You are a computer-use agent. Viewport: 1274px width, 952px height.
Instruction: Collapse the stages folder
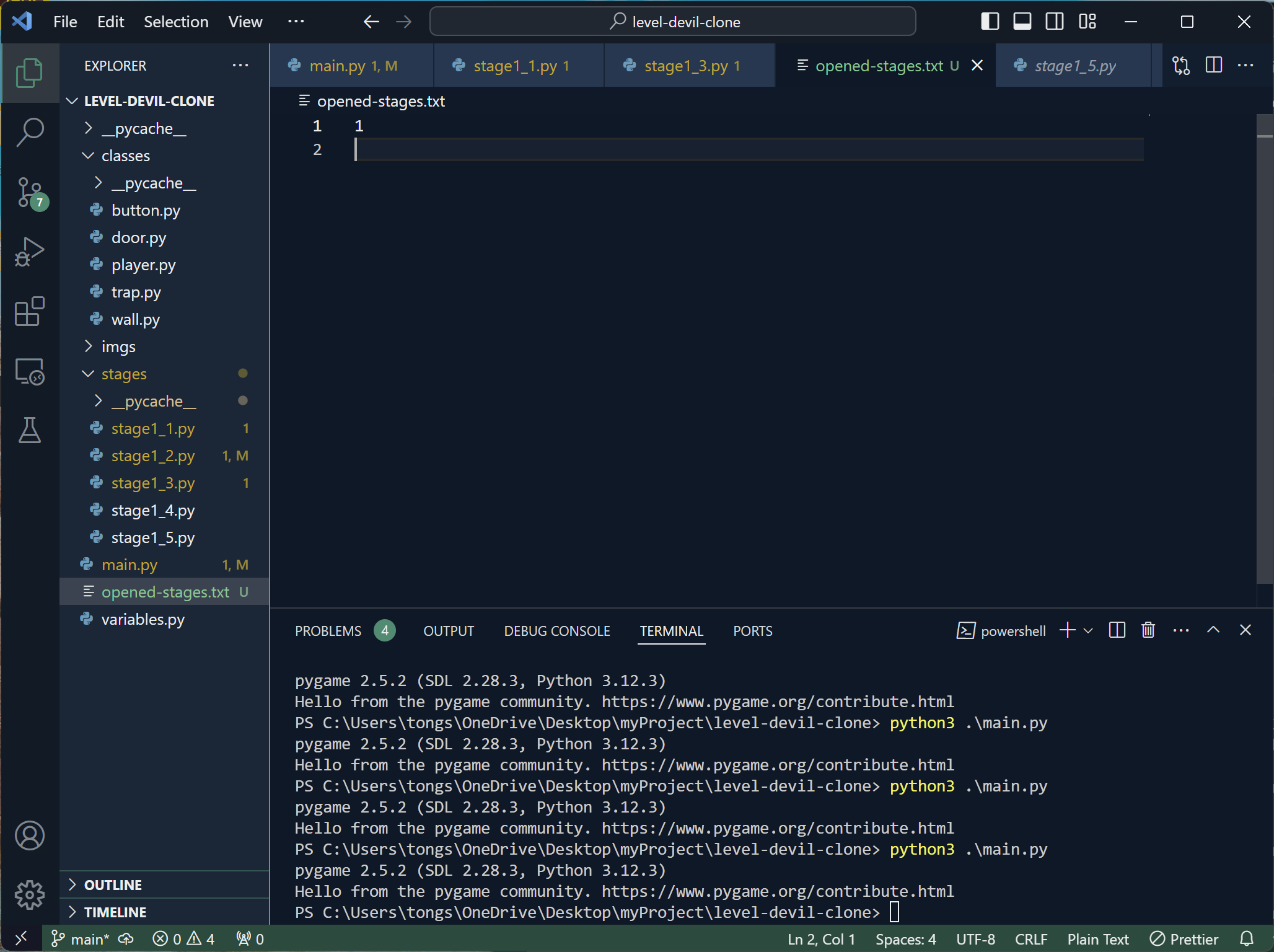click(164, 374)
